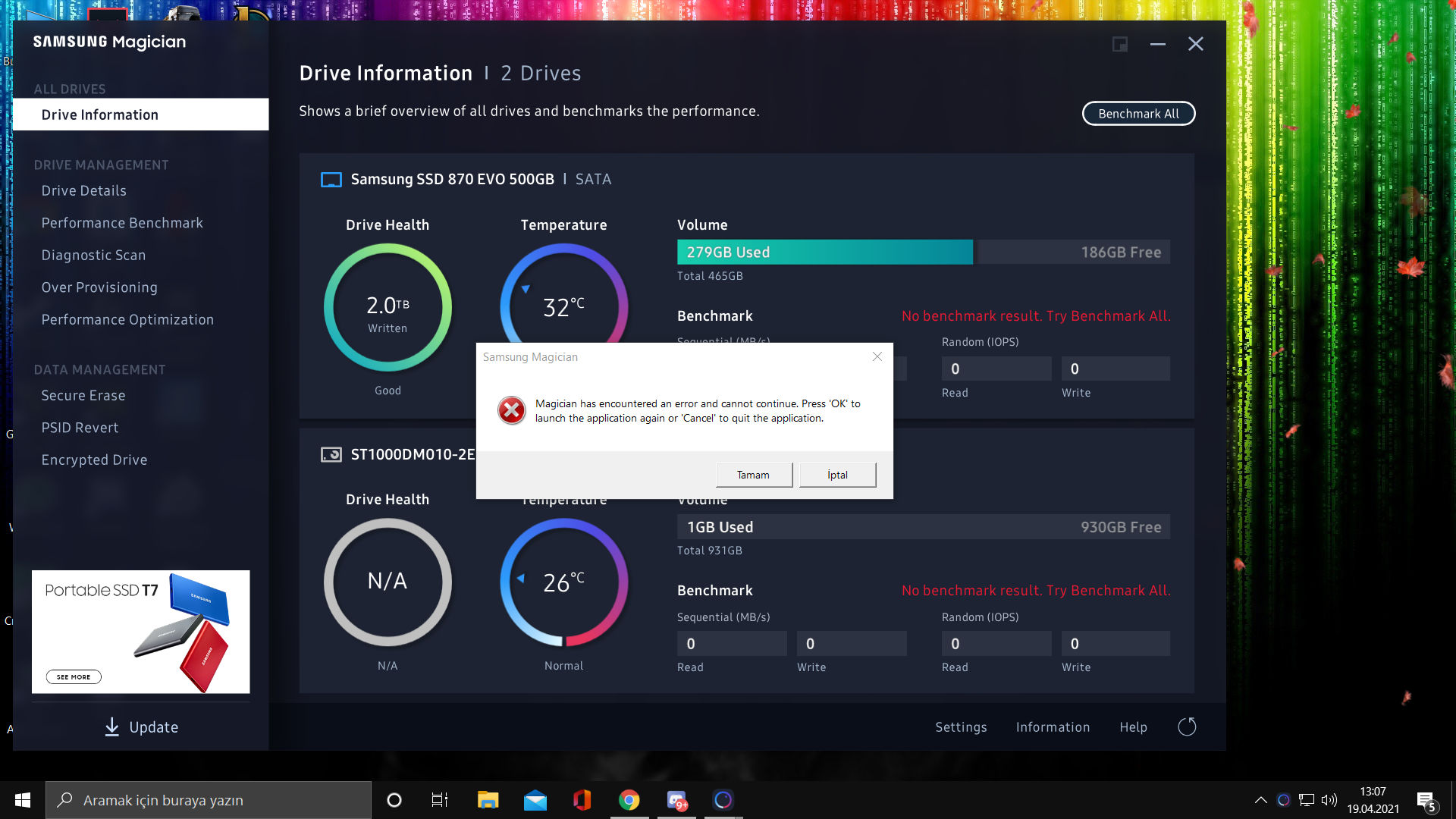Click the SSD's 'No benchmark result' message

1036,316
